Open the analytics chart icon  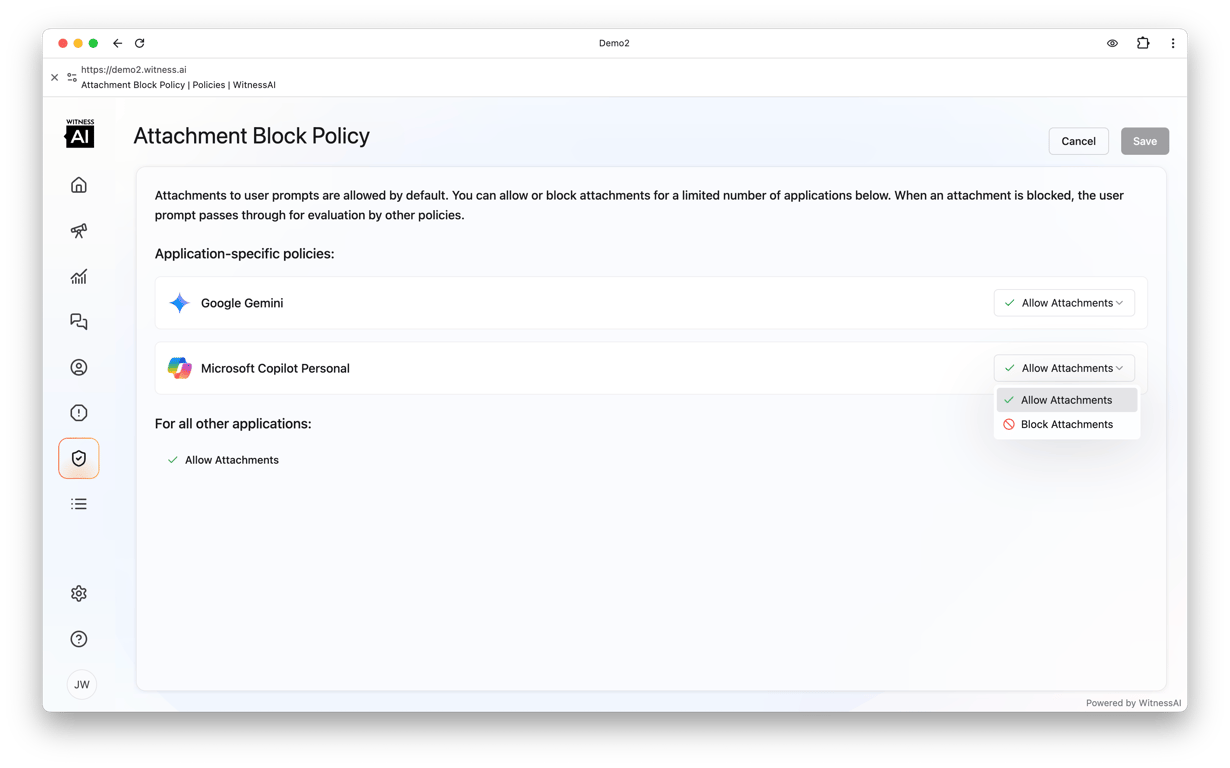(79, 277)
